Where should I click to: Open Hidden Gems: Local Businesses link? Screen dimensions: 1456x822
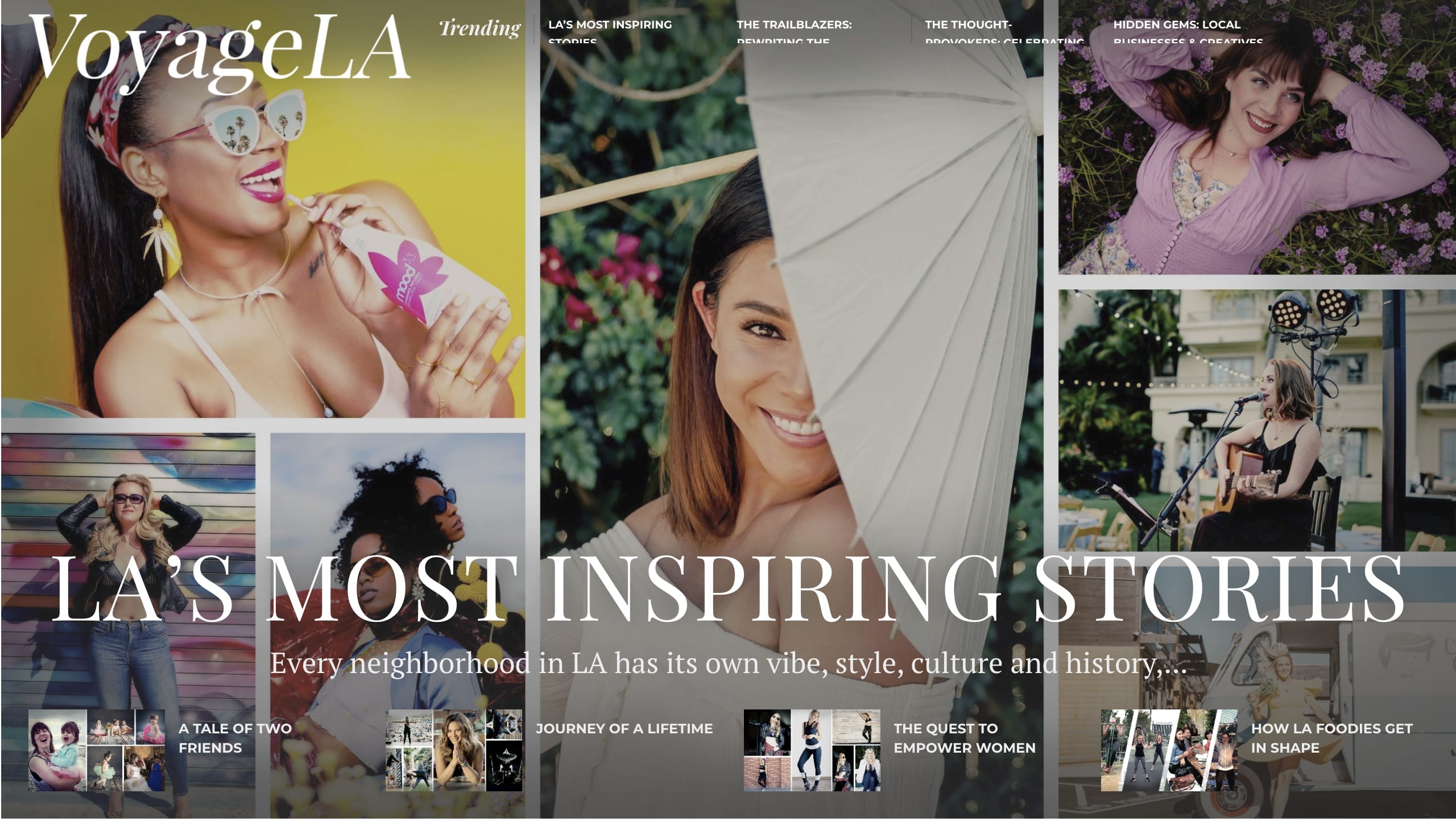point(1188,32)
